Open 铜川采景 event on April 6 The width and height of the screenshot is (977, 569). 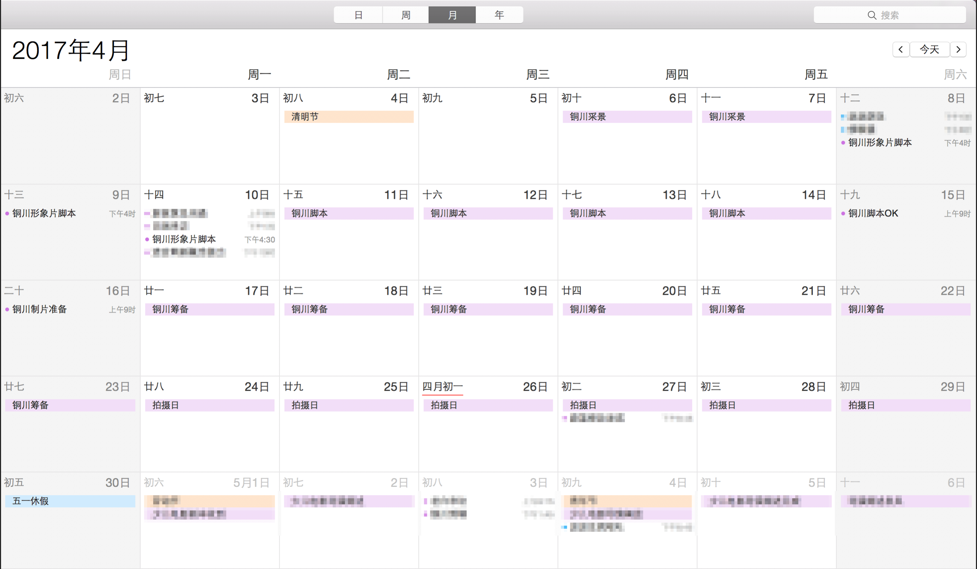[x=627, y=117]
